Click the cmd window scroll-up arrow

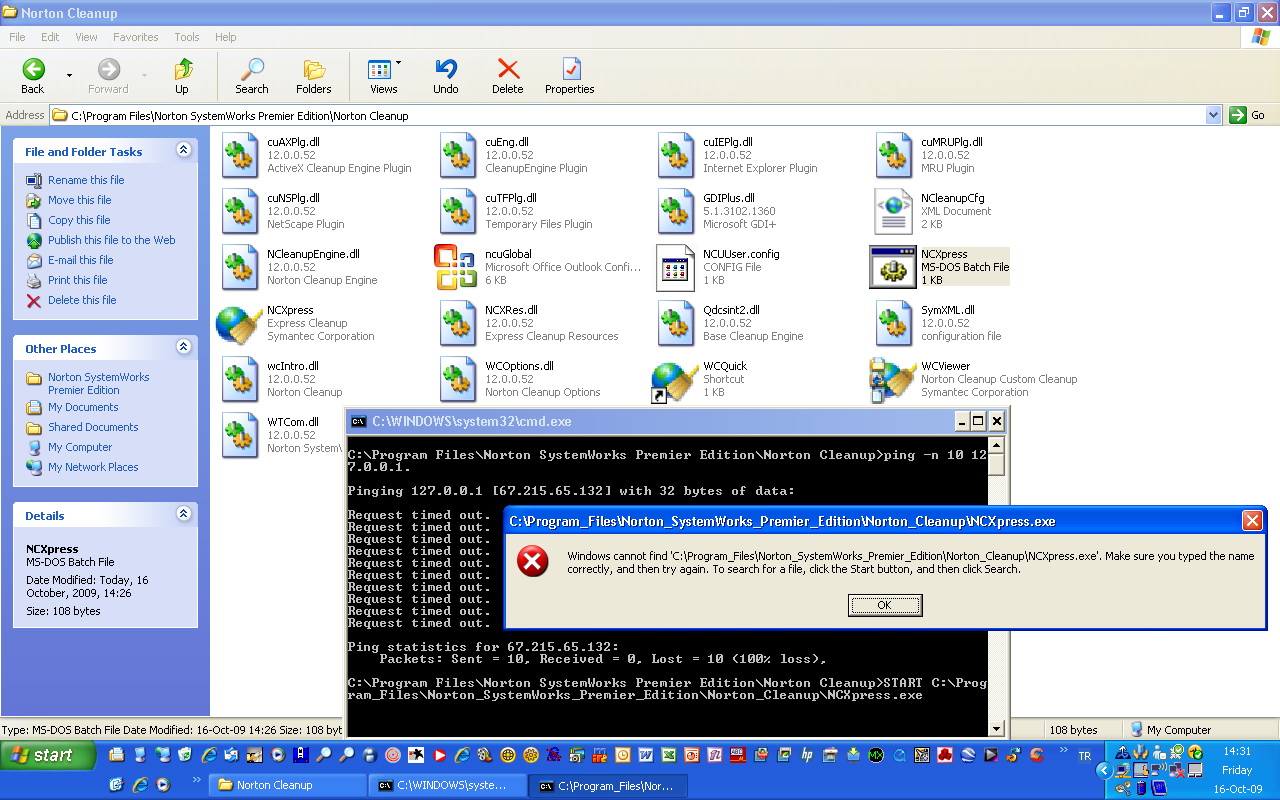(996, 444)
